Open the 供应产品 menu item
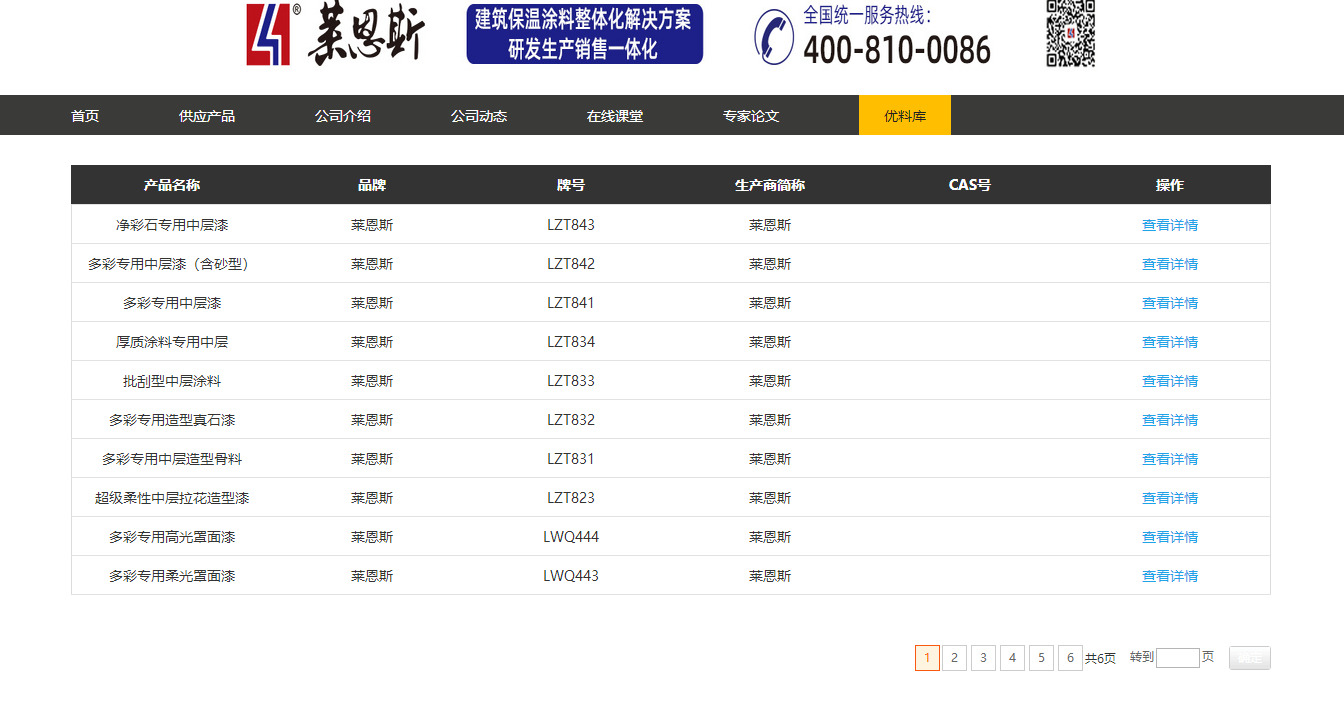1344x701 pixels. (207, 116)
